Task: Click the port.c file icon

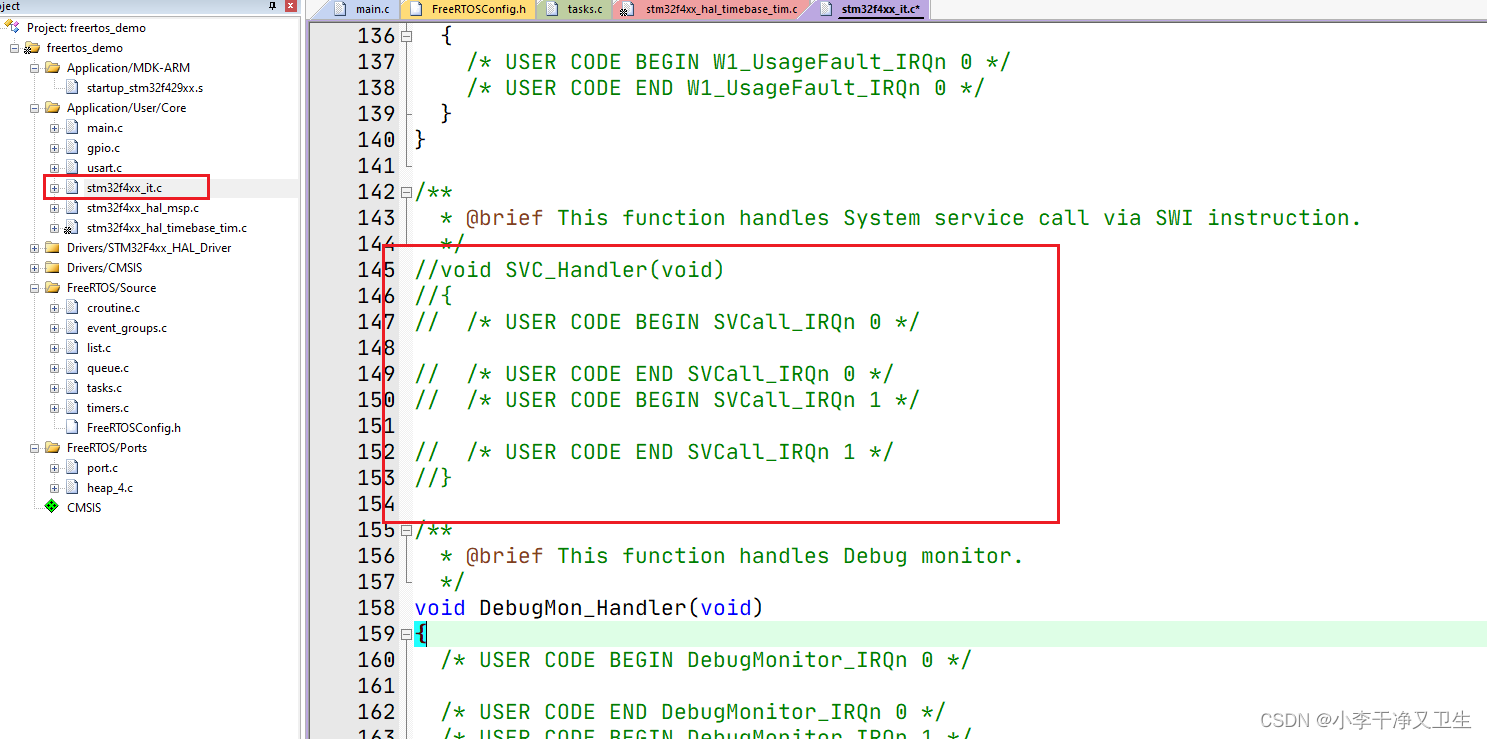Action: coord(72,467)
